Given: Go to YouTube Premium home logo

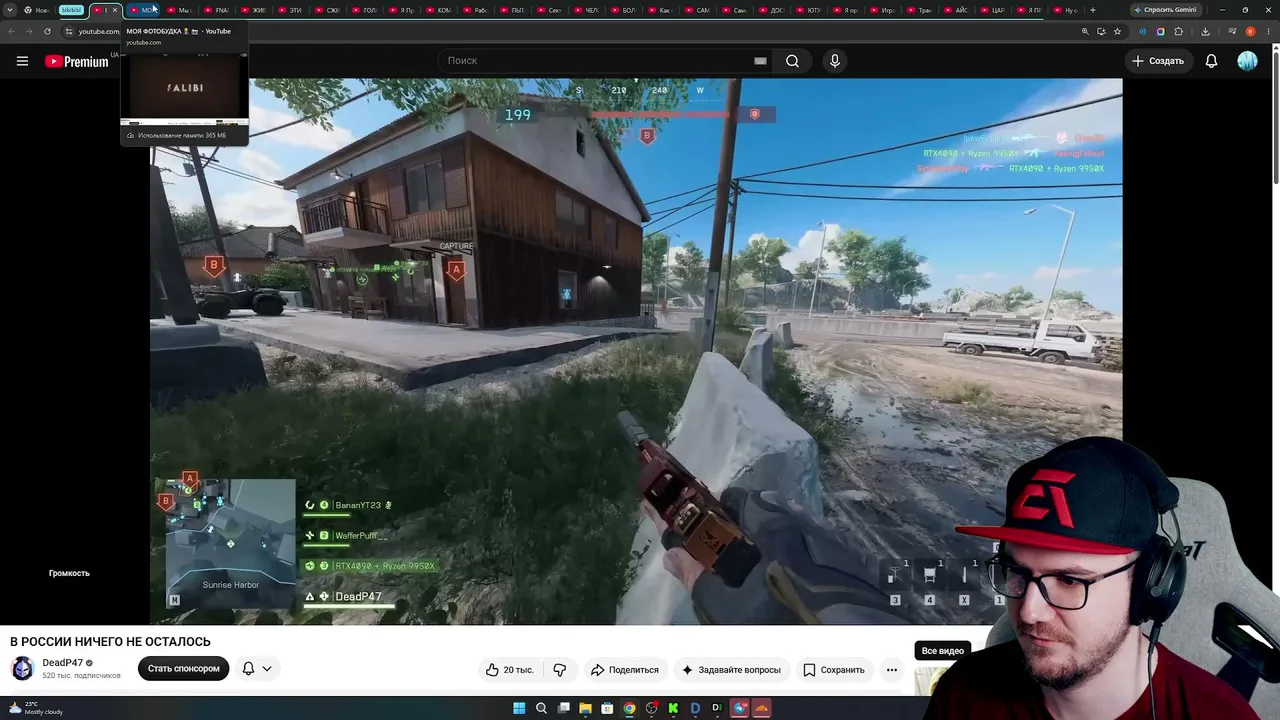Looking at the screenshot, I should pos(76,61).
